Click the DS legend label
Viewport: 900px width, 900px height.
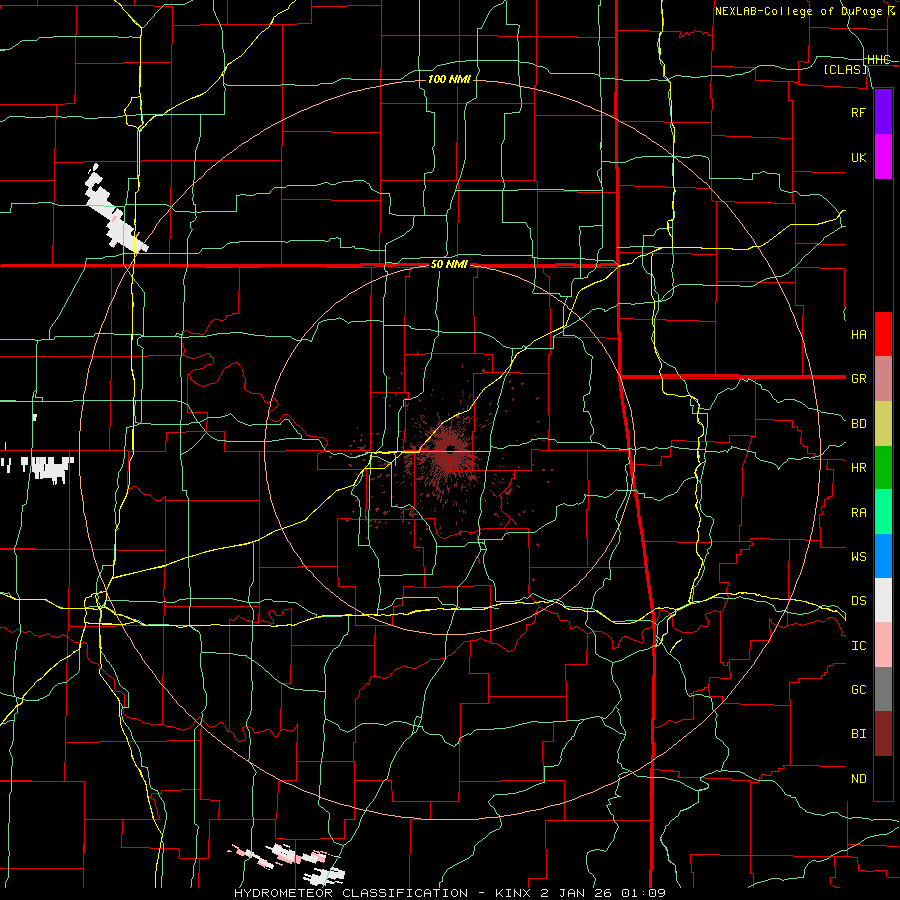(859, 600)
